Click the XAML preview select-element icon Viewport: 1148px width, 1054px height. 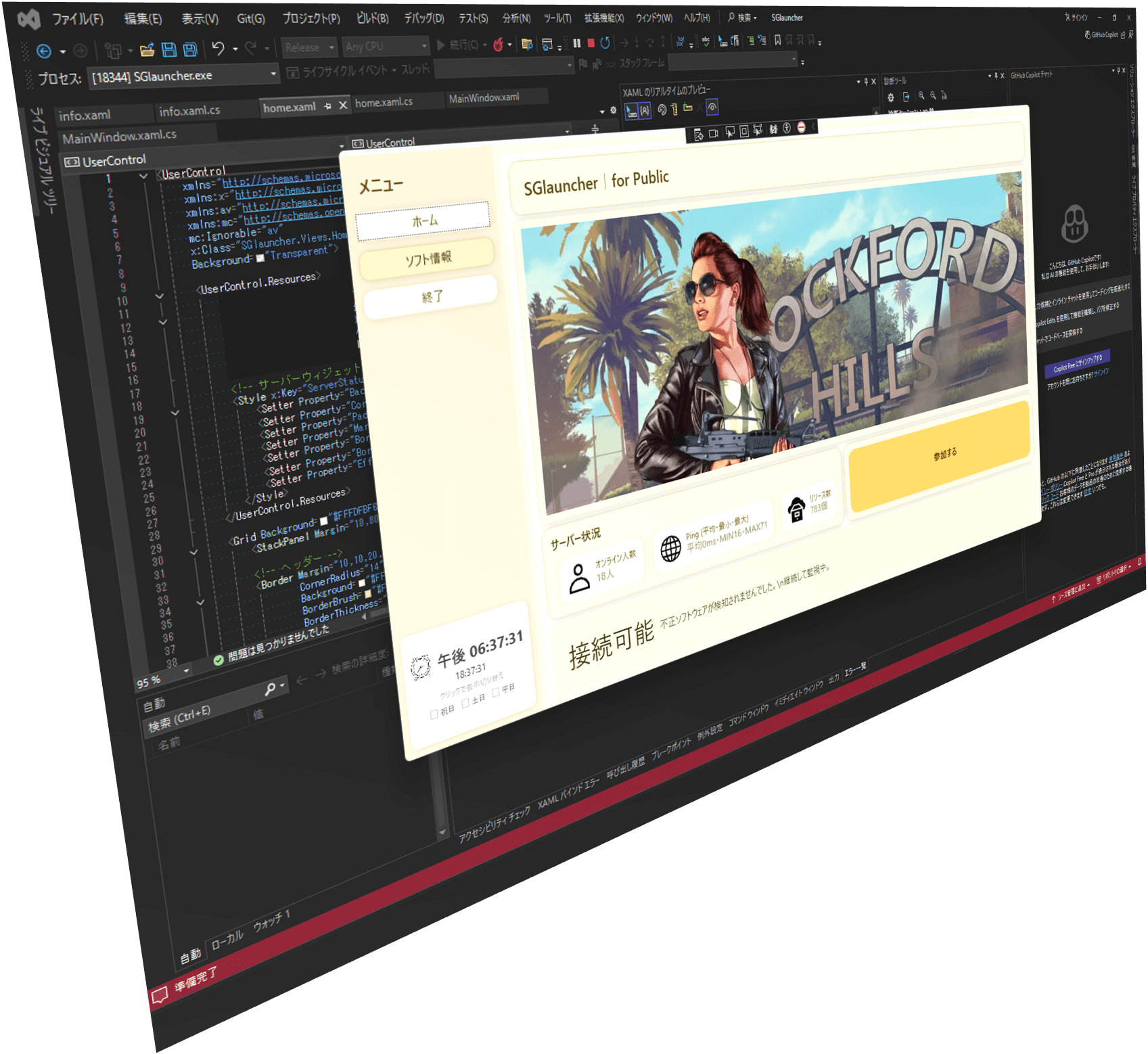631,111
